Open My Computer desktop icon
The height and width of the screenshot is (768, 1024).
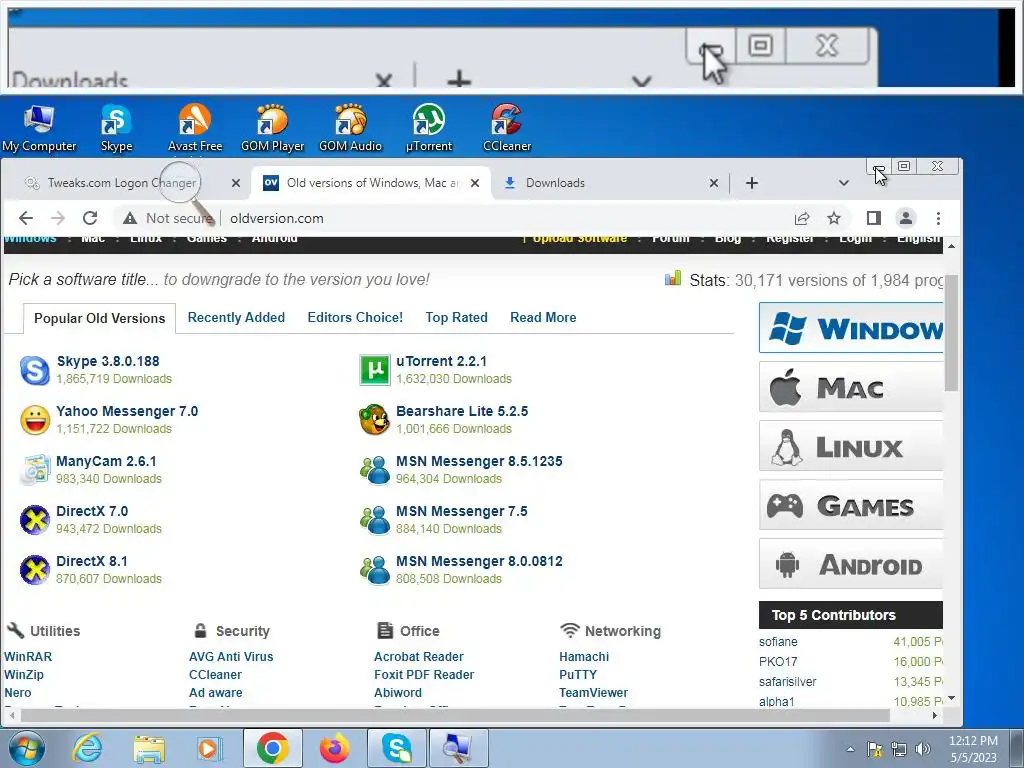[39, 127]
